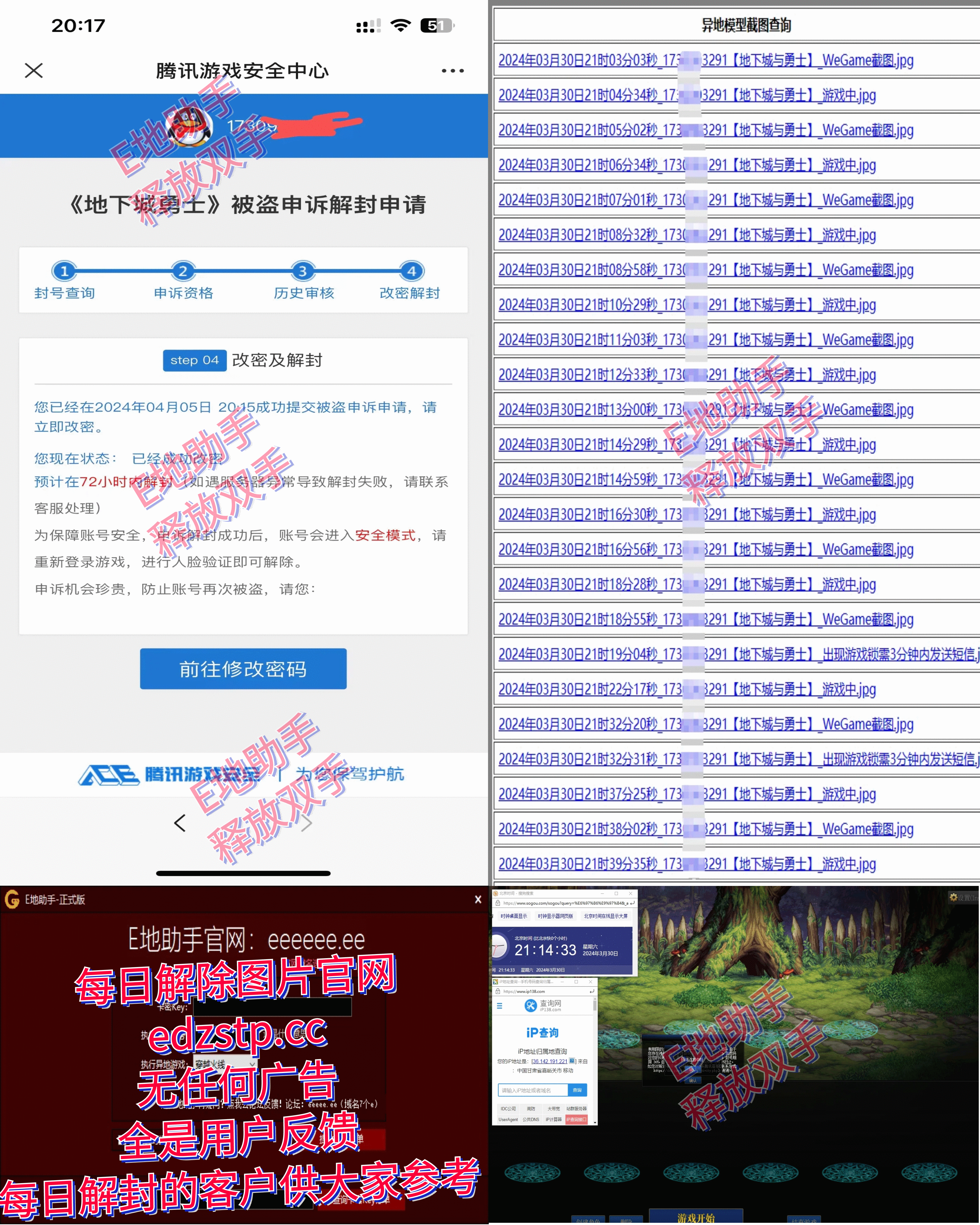Tap the Wi-Fi status icon
The width and height of the screenshot is (980, 1225).
click(x=401, y=25)
